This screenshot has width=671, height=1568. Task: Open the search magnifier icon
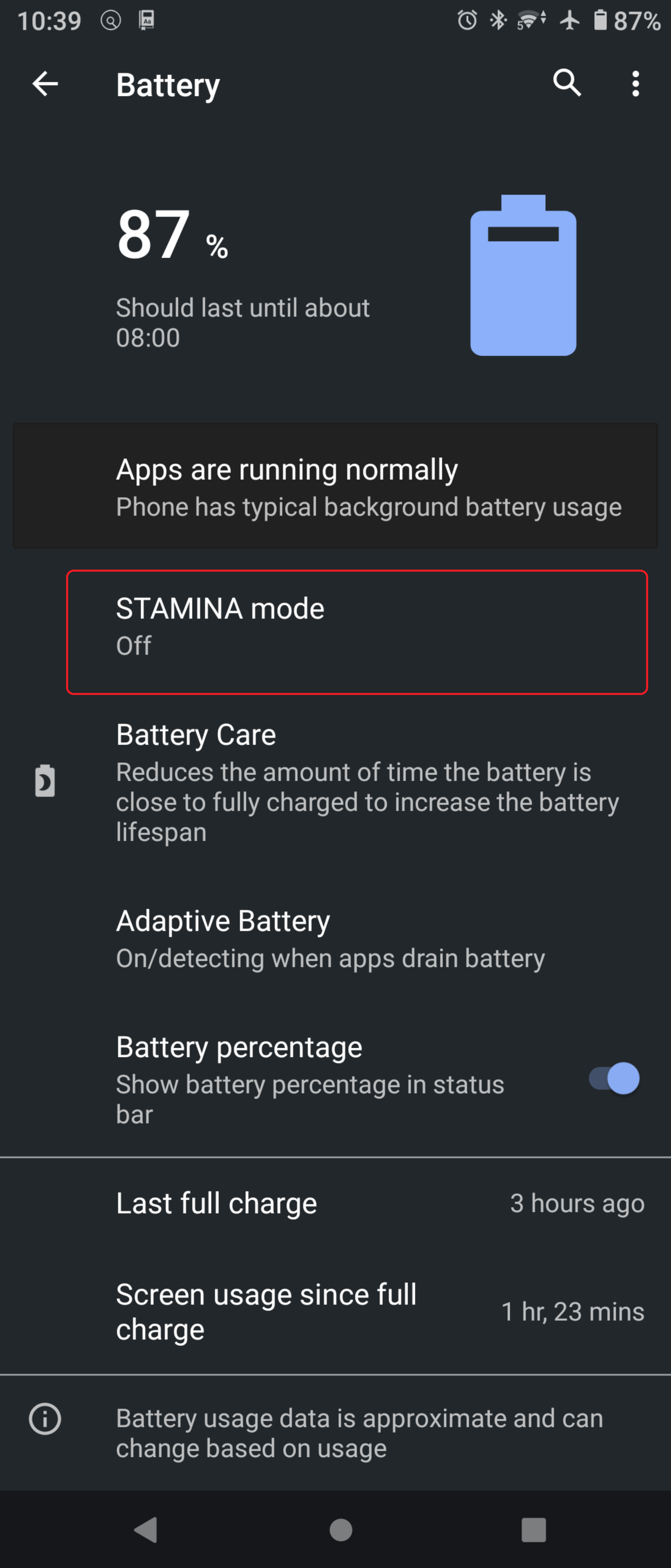[x=567, y=83]
